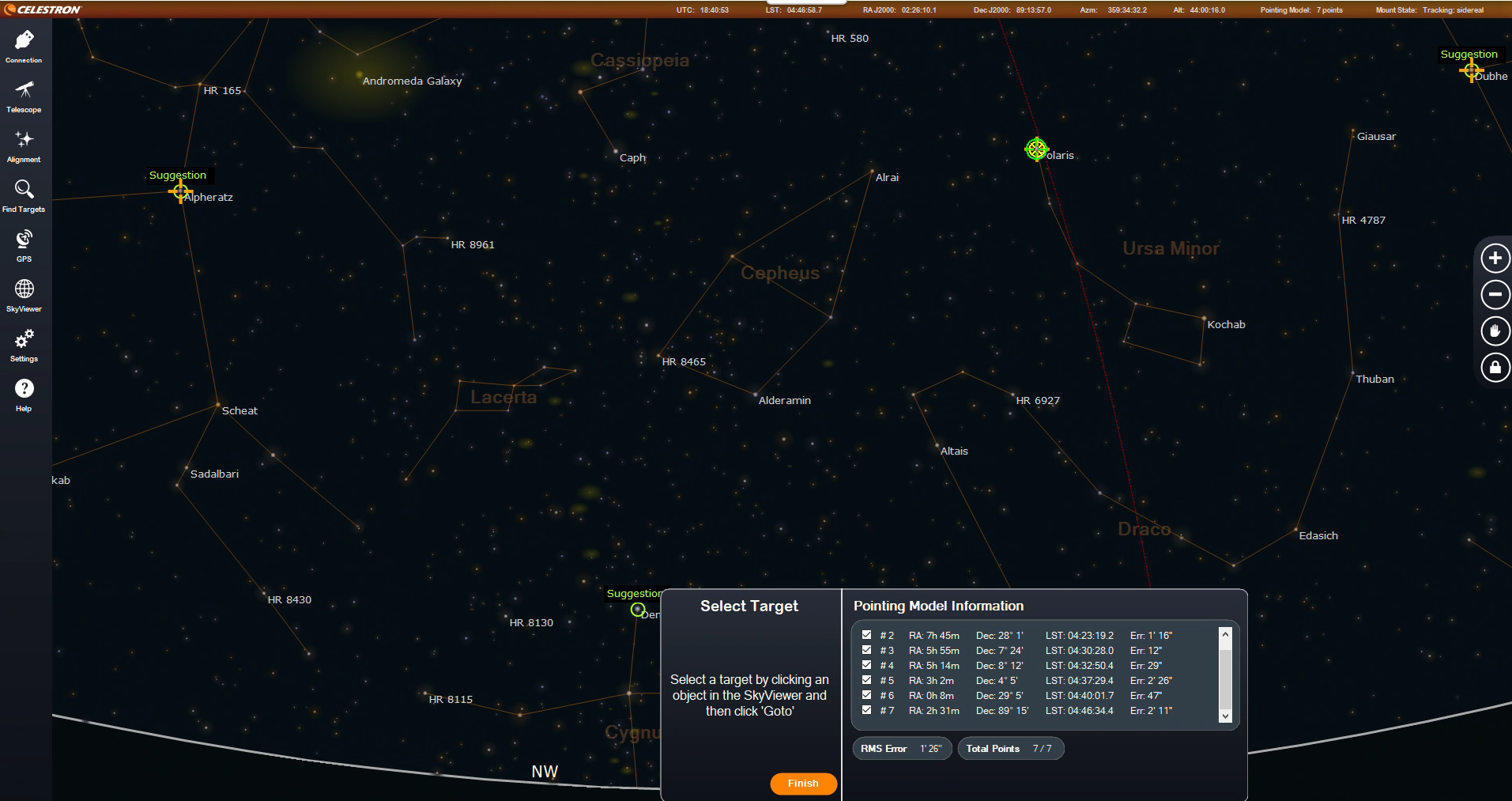
Task: Click the Polaris target crosshair
Action: [1036, 149]
